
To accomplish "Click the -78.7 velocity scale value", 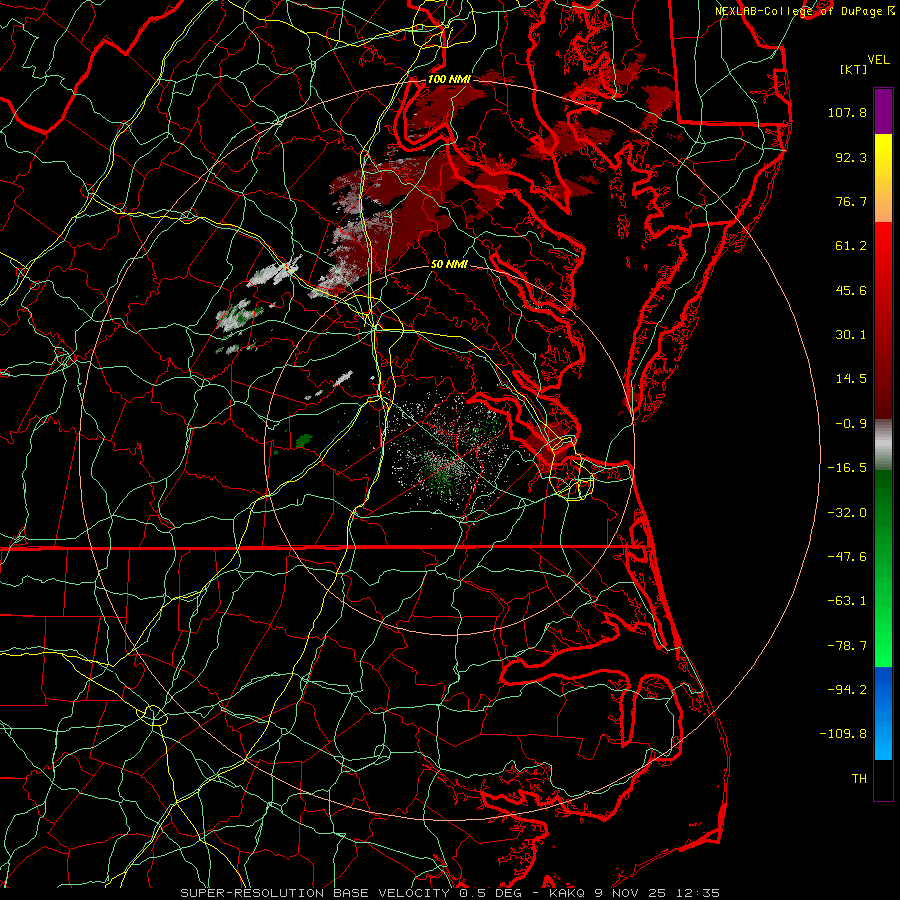I will coord(847,646).
